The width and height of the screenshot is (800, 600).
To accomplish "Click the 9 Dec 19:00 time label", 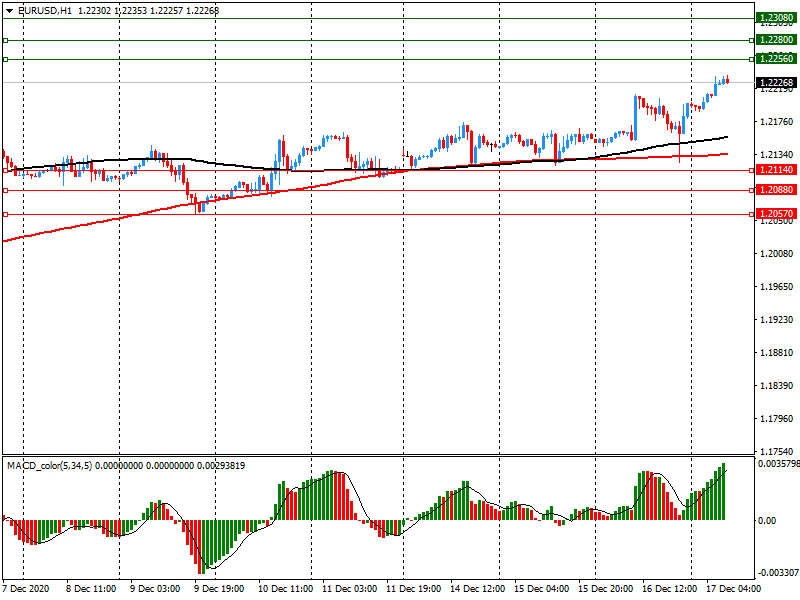I will click(220, 589).
